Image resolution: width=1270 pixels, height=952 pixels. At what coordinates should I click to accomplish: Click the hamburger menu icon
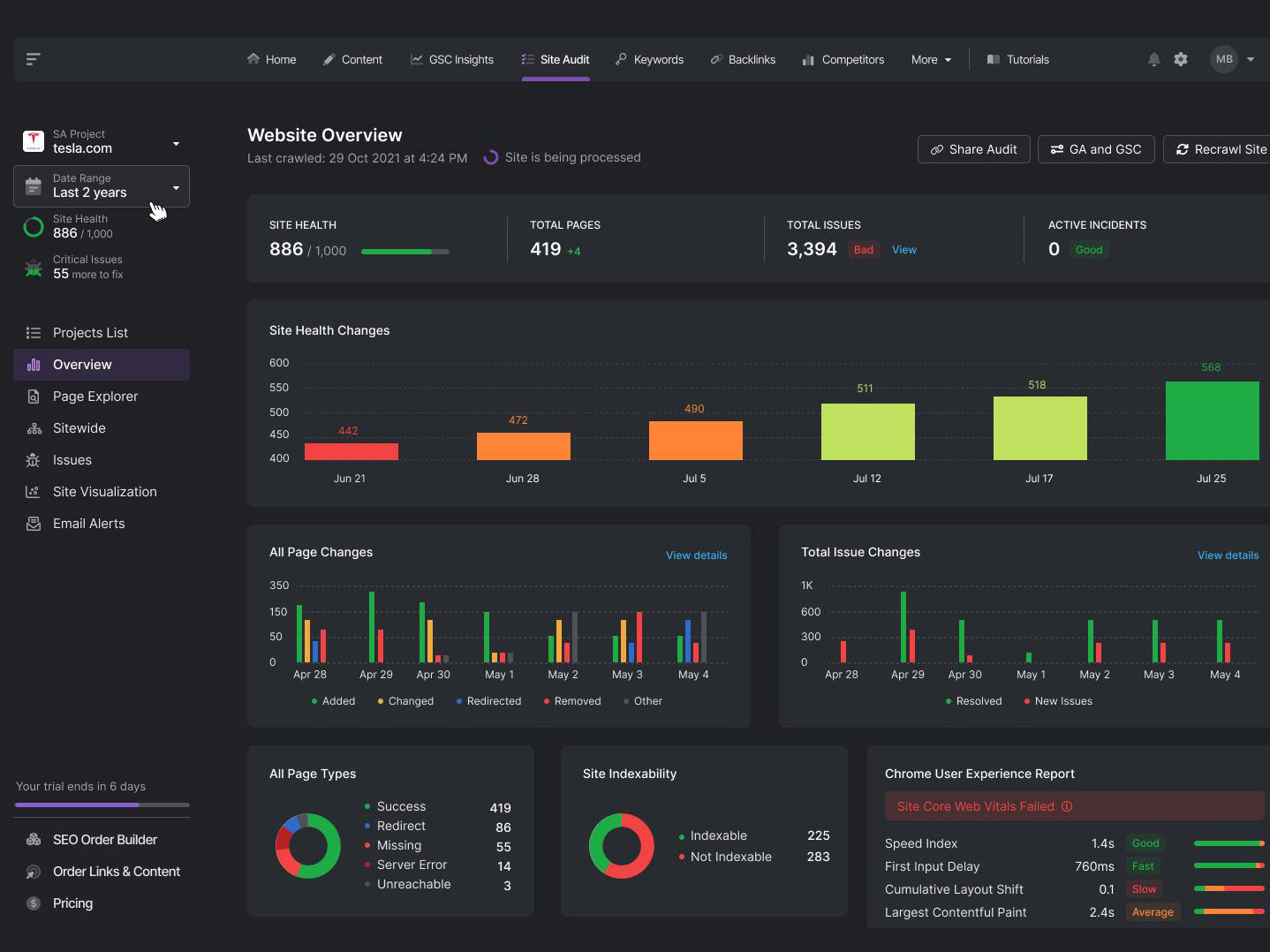[x=34, y=59]
